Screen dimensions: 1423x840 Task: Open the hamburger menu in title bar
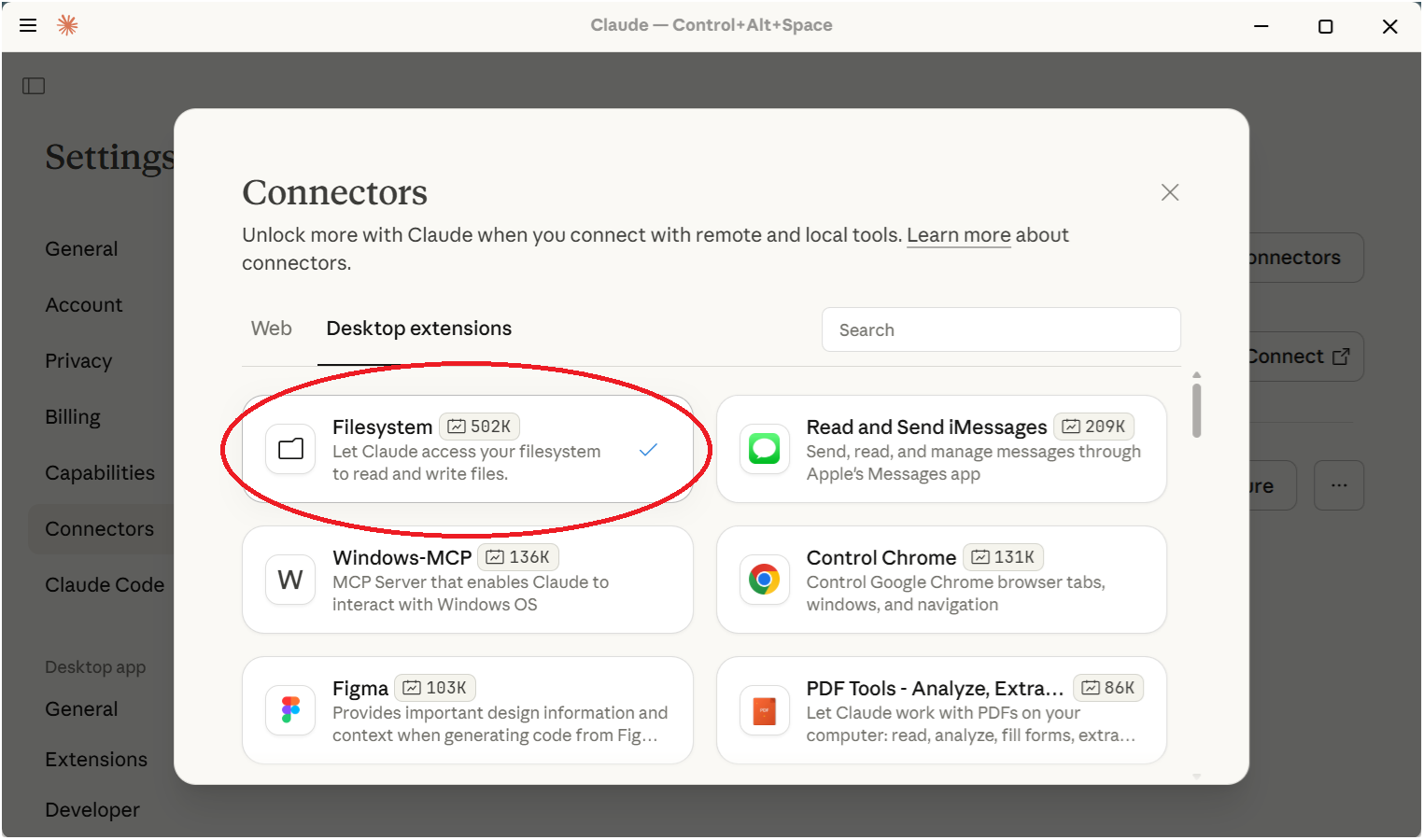click(x=28, y=25)
